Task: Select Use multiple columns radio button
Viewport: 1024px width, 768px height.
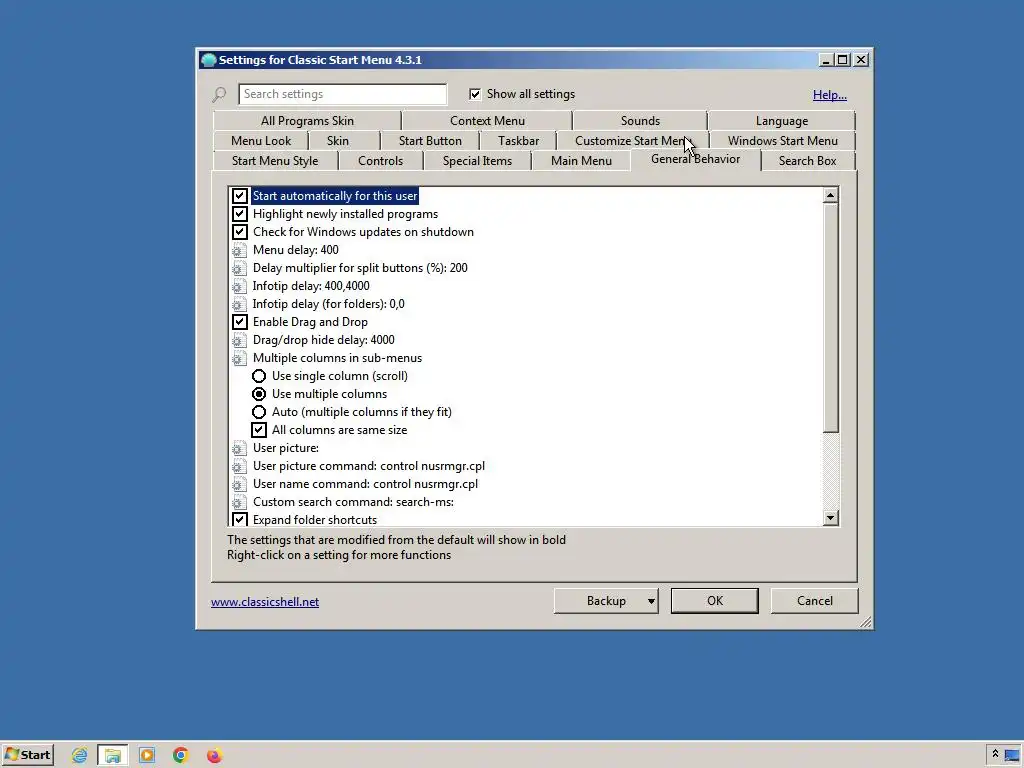Action: click(x=259, y=394)
